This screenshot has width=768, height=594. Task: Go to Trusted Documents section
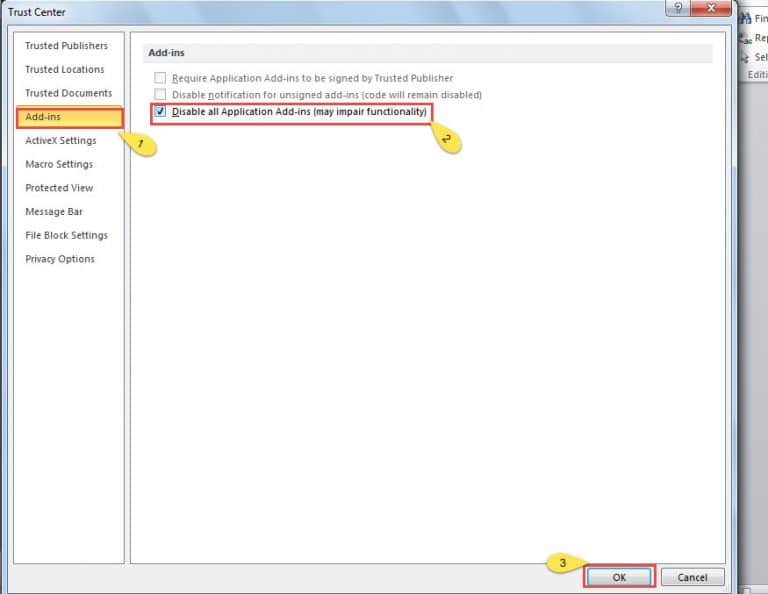pyautogui.click(x=69, y=93)
